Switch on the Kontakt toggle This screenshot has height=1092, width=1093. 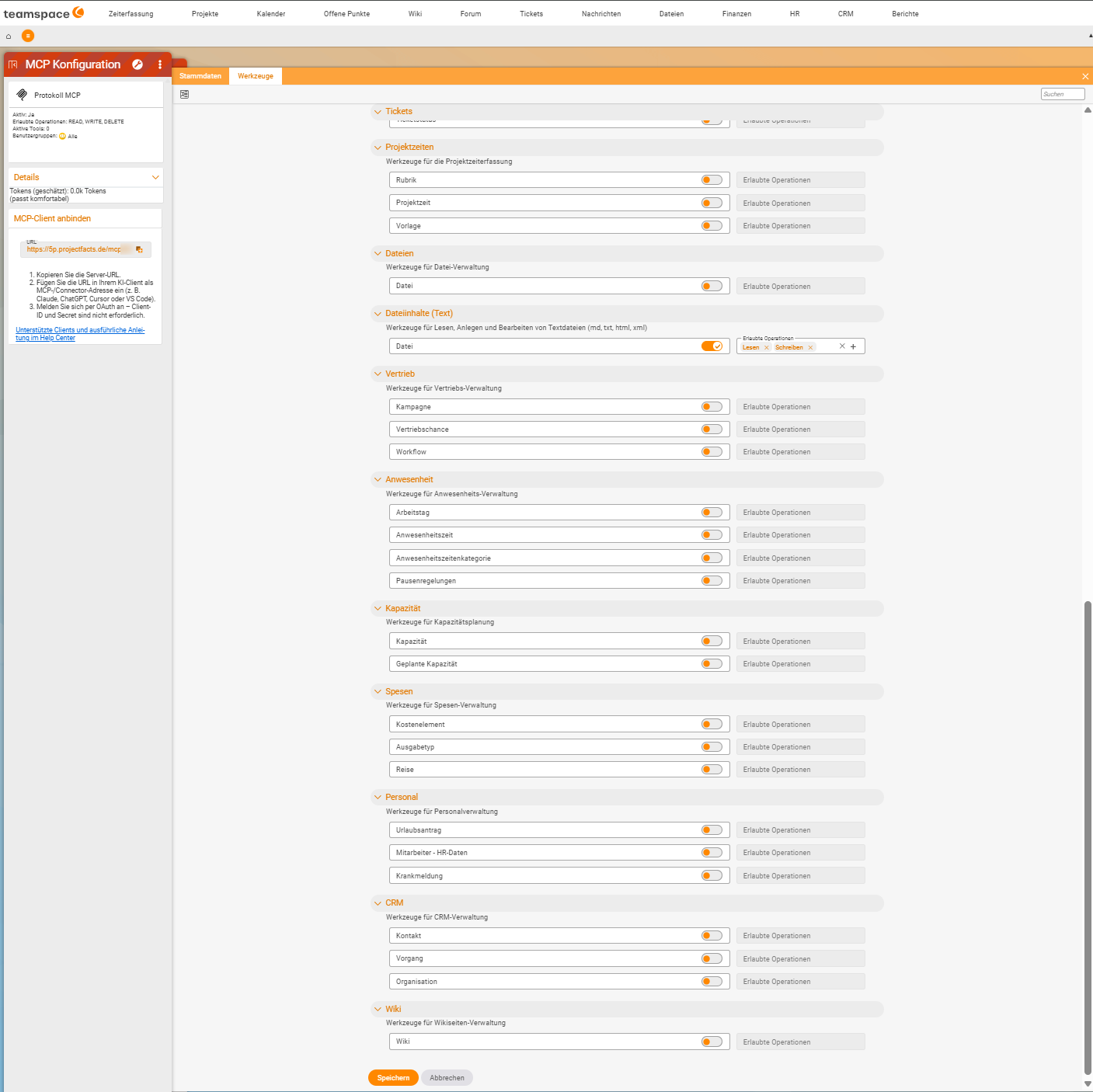pyautogui.click(x=712, y=936)
